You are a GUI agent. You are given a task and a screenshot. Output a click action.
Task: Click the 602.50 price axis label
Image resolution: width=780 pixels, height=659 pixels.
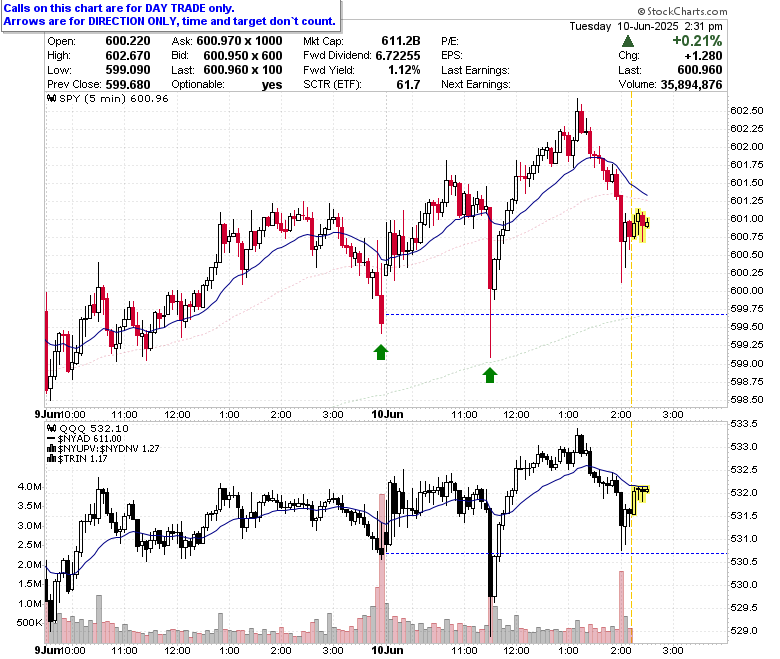tap(747, 110)
